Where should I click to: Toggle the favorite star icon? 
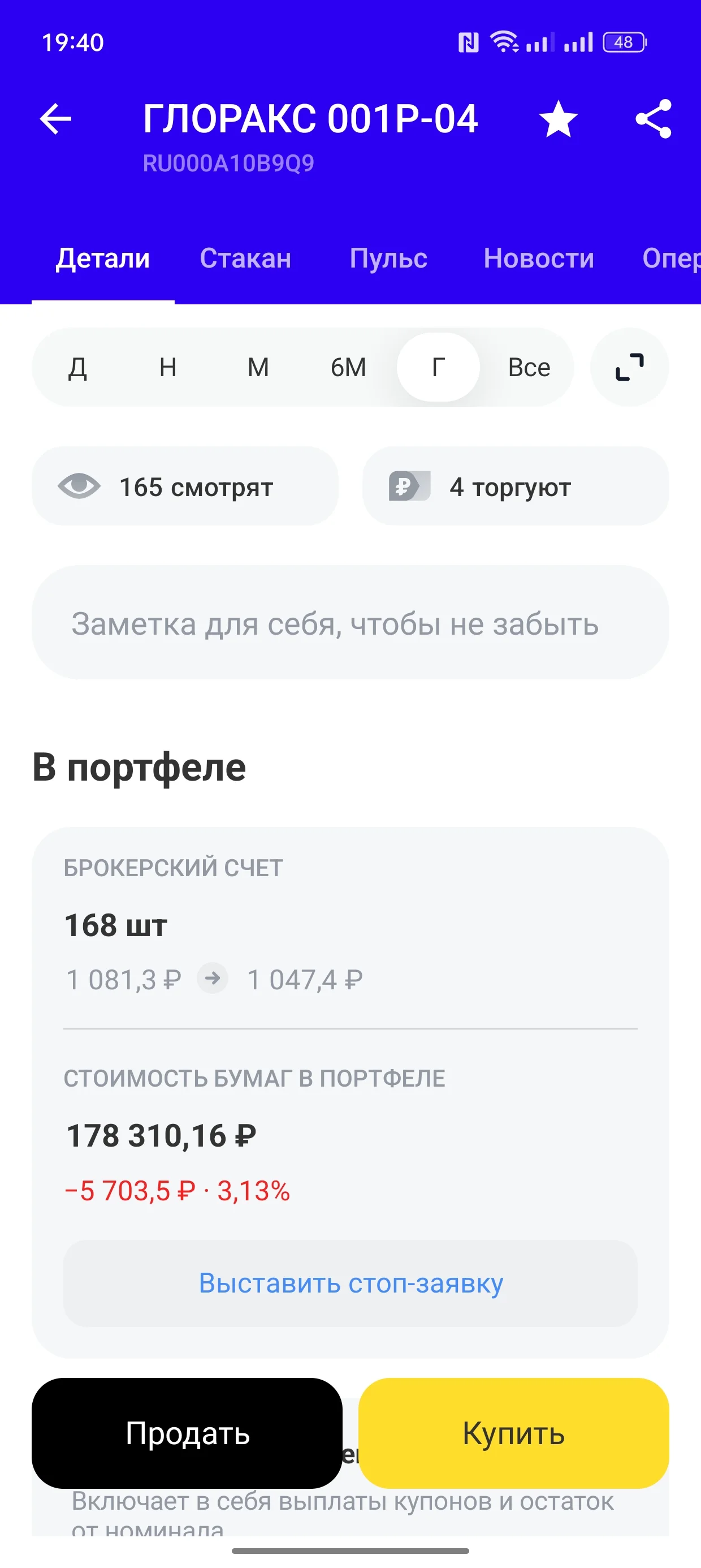558,119
